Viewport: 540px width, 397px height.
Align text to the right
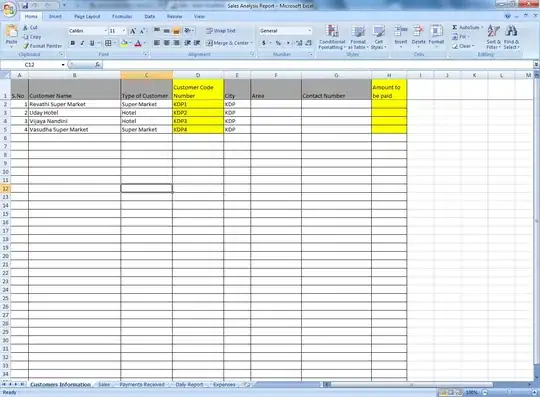point(176,43)
